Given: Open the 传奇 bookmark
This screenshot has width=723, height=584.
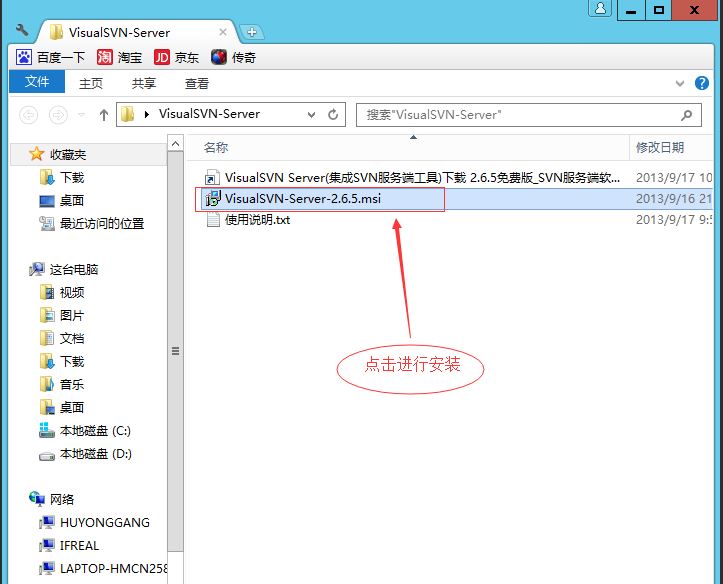Looking at the screenshot, I should 233,57.
